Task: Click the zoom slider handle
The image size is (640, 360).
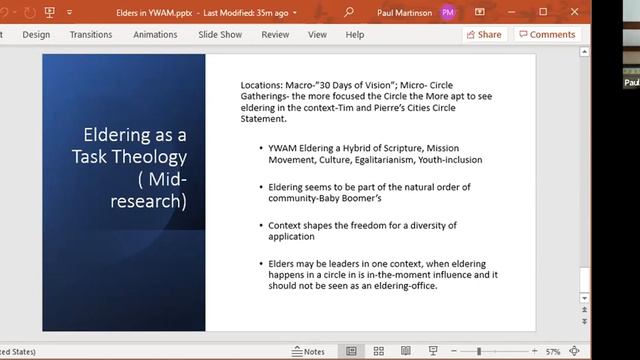Action: point(479,351)
